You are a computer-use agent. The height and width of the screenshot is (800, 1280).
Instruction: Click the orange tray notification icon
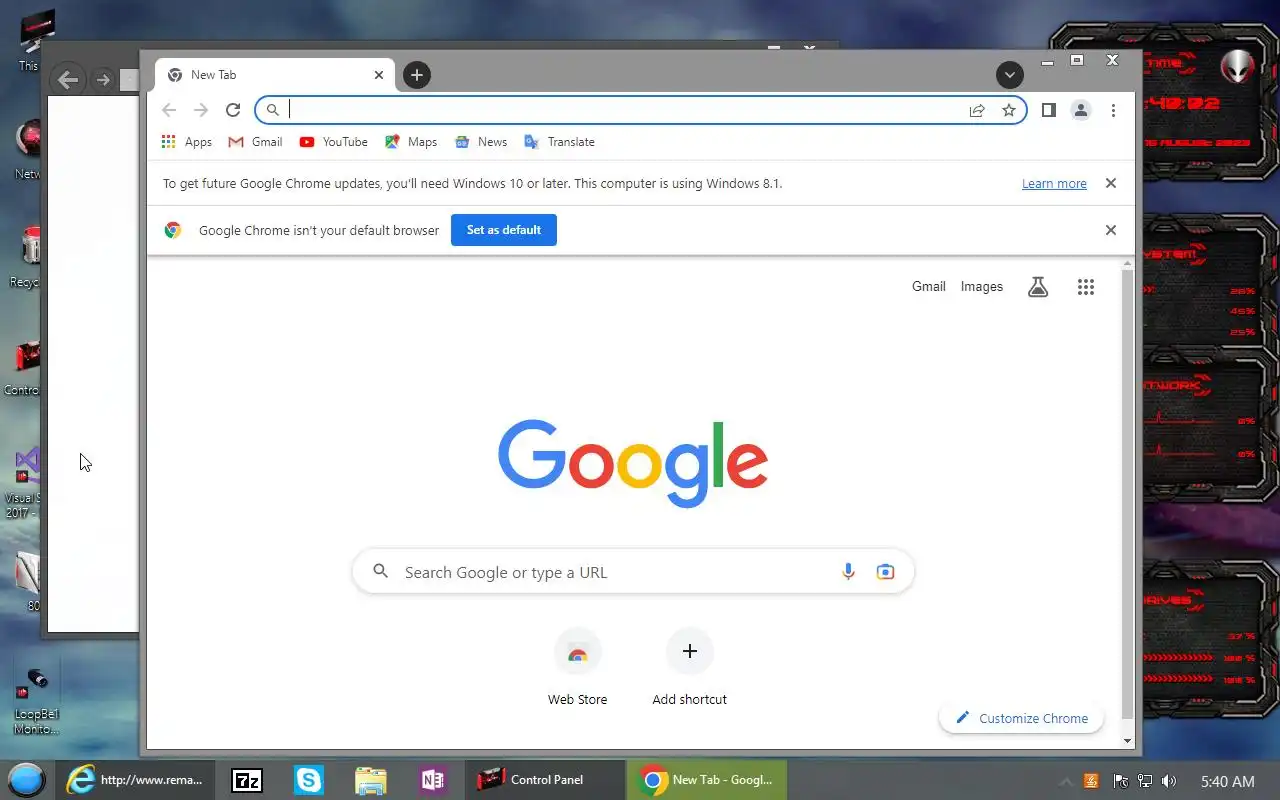1092,781
